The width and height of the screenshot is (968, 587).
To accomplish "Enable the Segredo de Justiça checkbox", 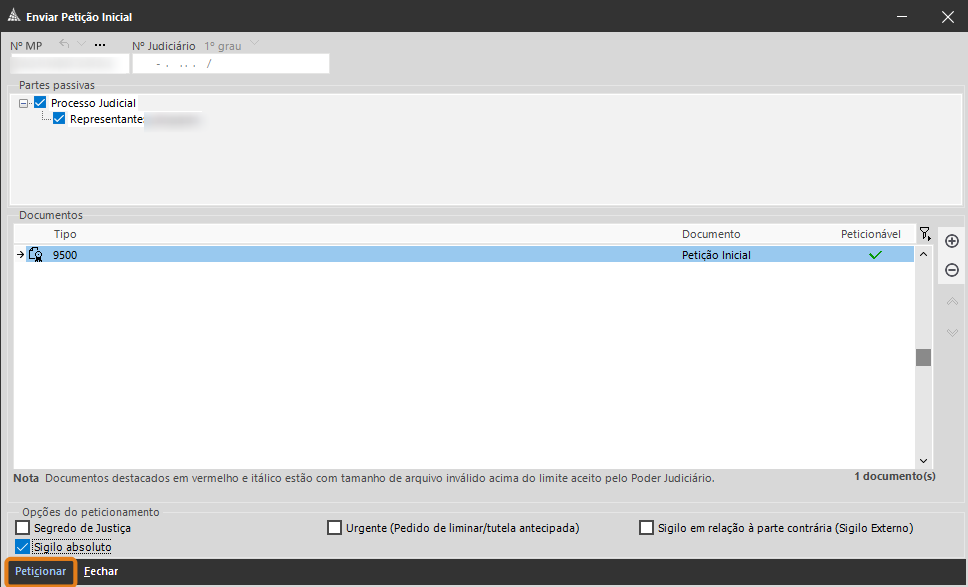I will point(23,528).
